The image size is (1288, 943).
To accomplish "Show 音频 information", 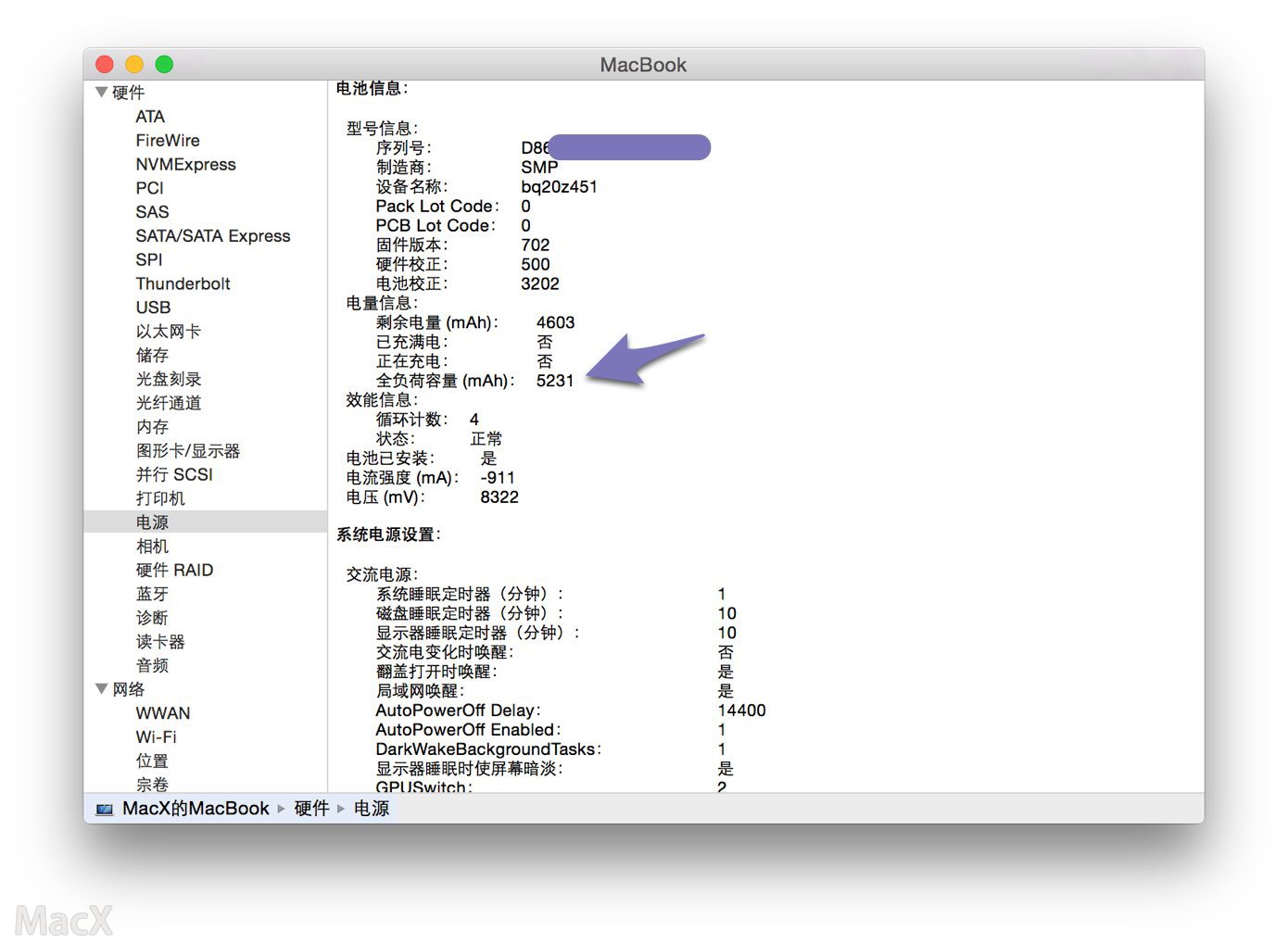I will pos(152,666).
